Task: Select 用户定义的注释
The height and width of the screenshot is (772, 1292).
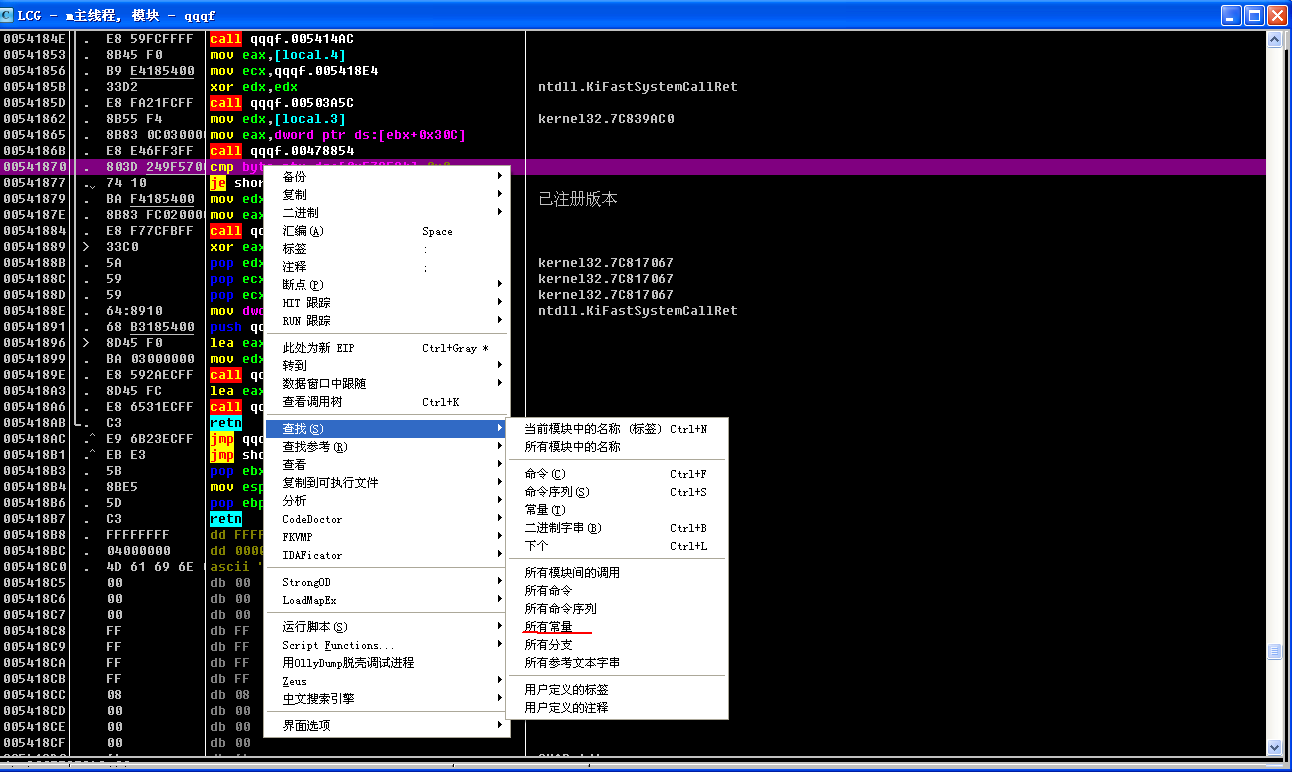Action: coord(617,707)
